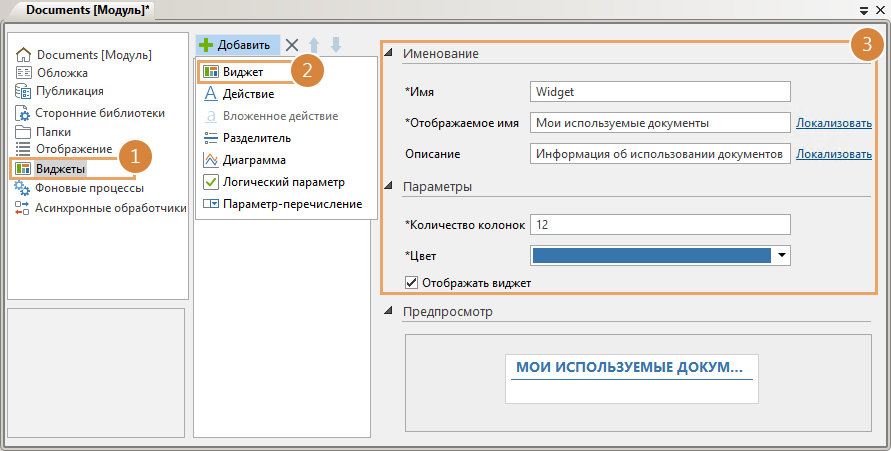Toggle the Отображать виджет checkbox
Image resolution: width=891 pixels, height=451 pixels.
[411, 283]
